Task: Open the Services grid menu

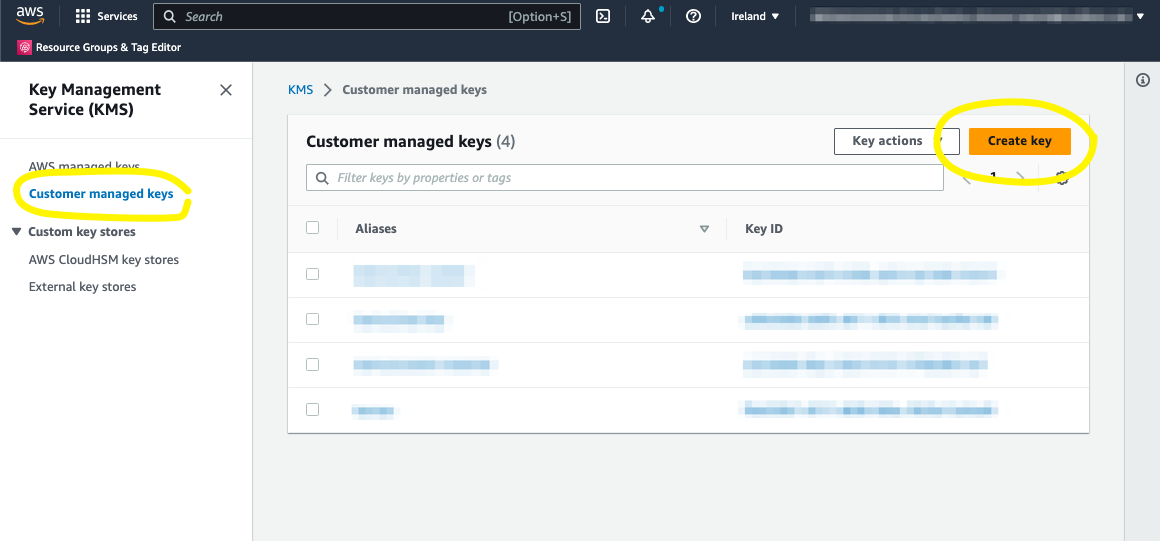Action: [x=107, y=16]
